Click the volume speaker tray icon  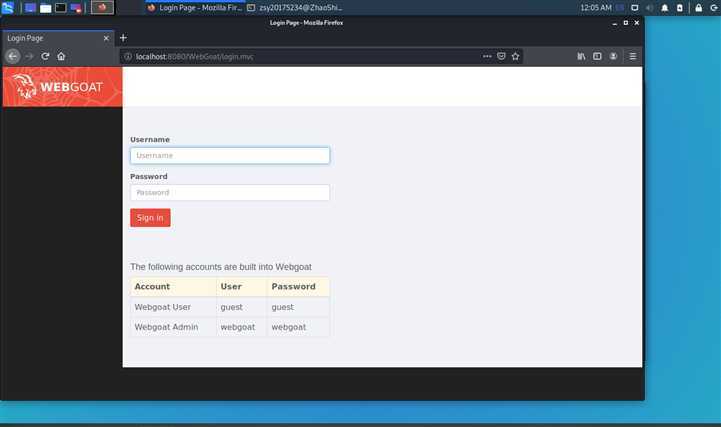click(x=649, y=8)
